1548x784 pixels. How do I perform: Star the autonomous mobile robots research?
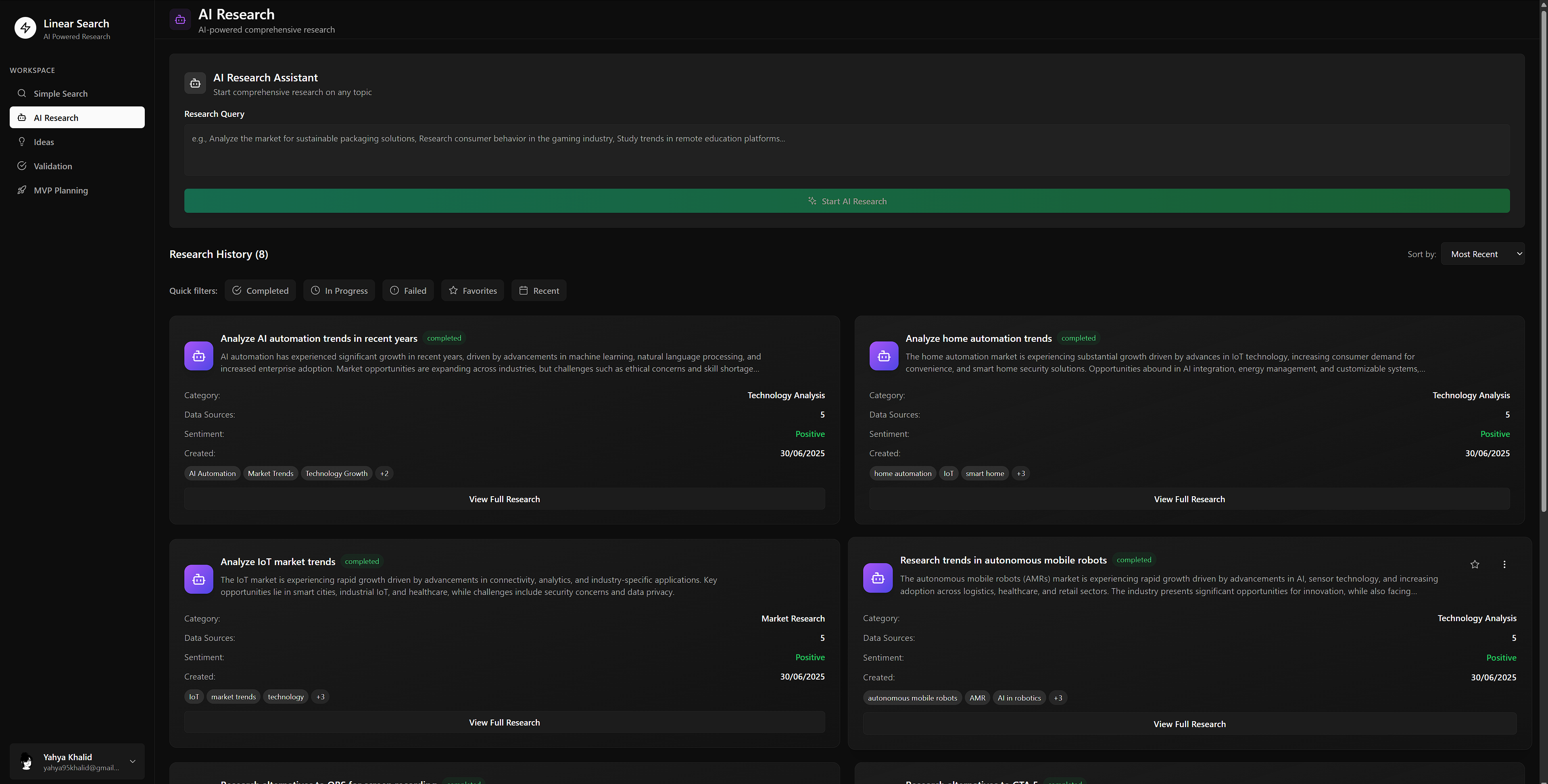pyautogui.click(x=1474, y=564)
